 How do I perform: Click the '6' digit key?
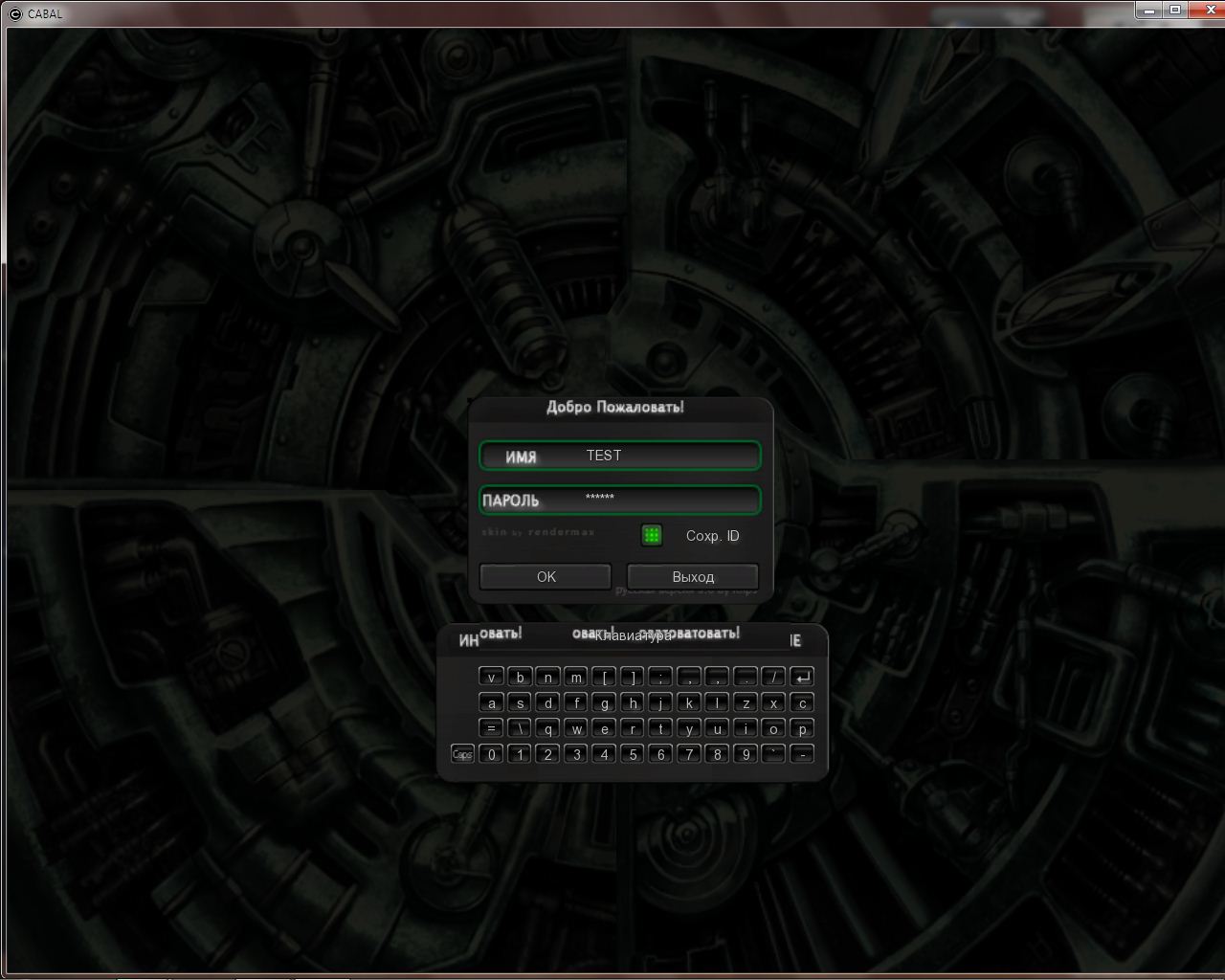coord(660,754)
